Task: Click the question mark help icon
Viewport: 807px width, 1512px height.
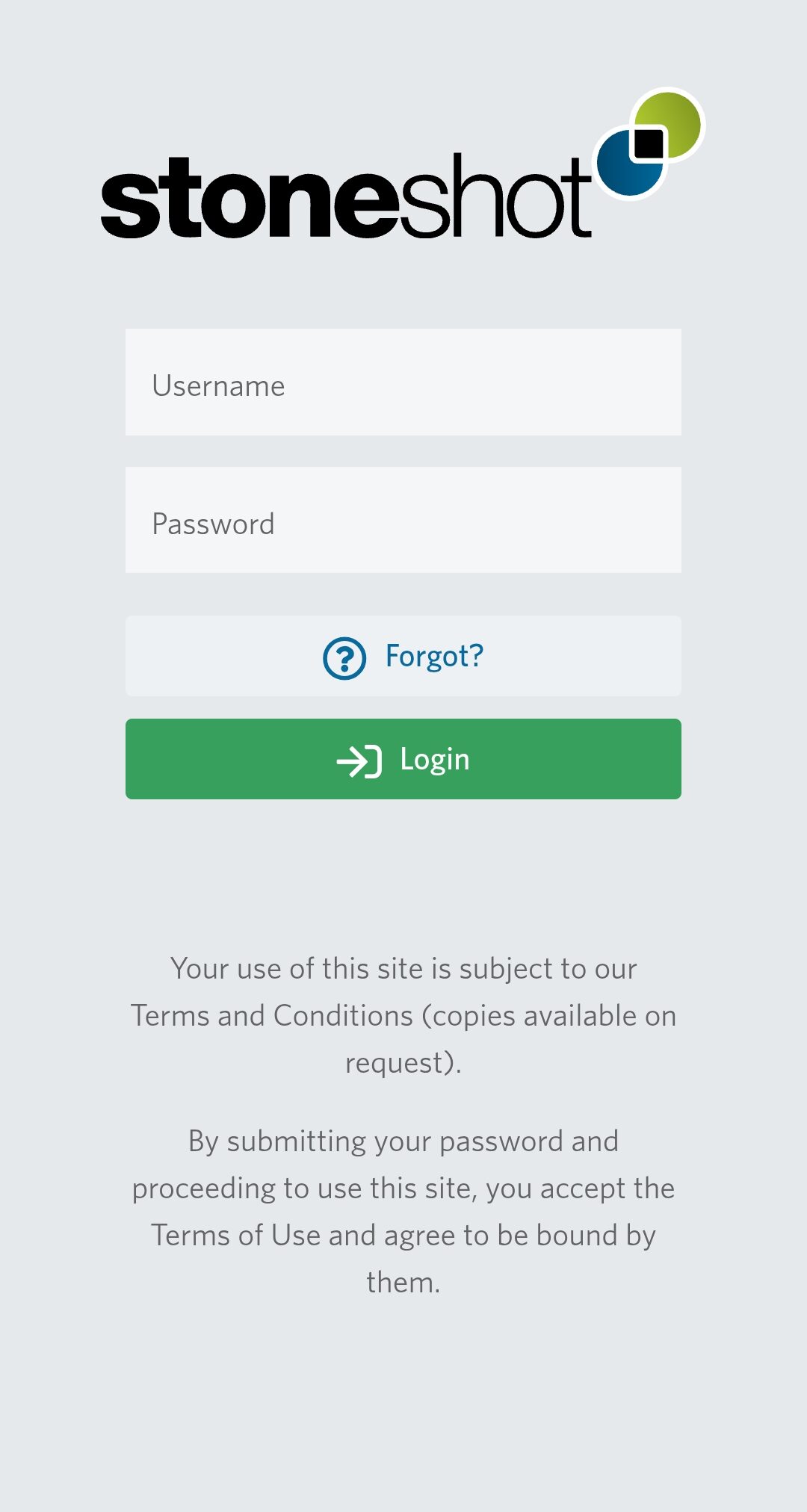Action: tap(344, 658)
